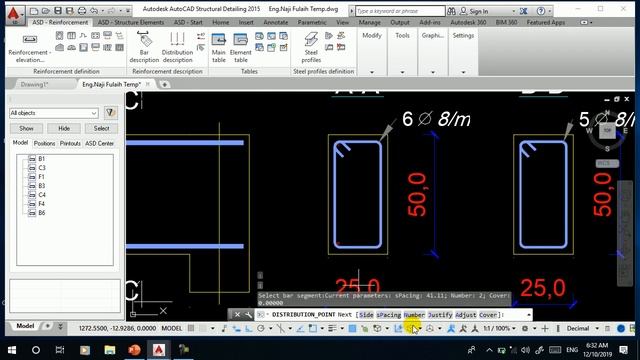The width and height of the screenshot is (640, 360).
Task: Toggle the drawing grid display in status bar
Action: pos(191,328)
